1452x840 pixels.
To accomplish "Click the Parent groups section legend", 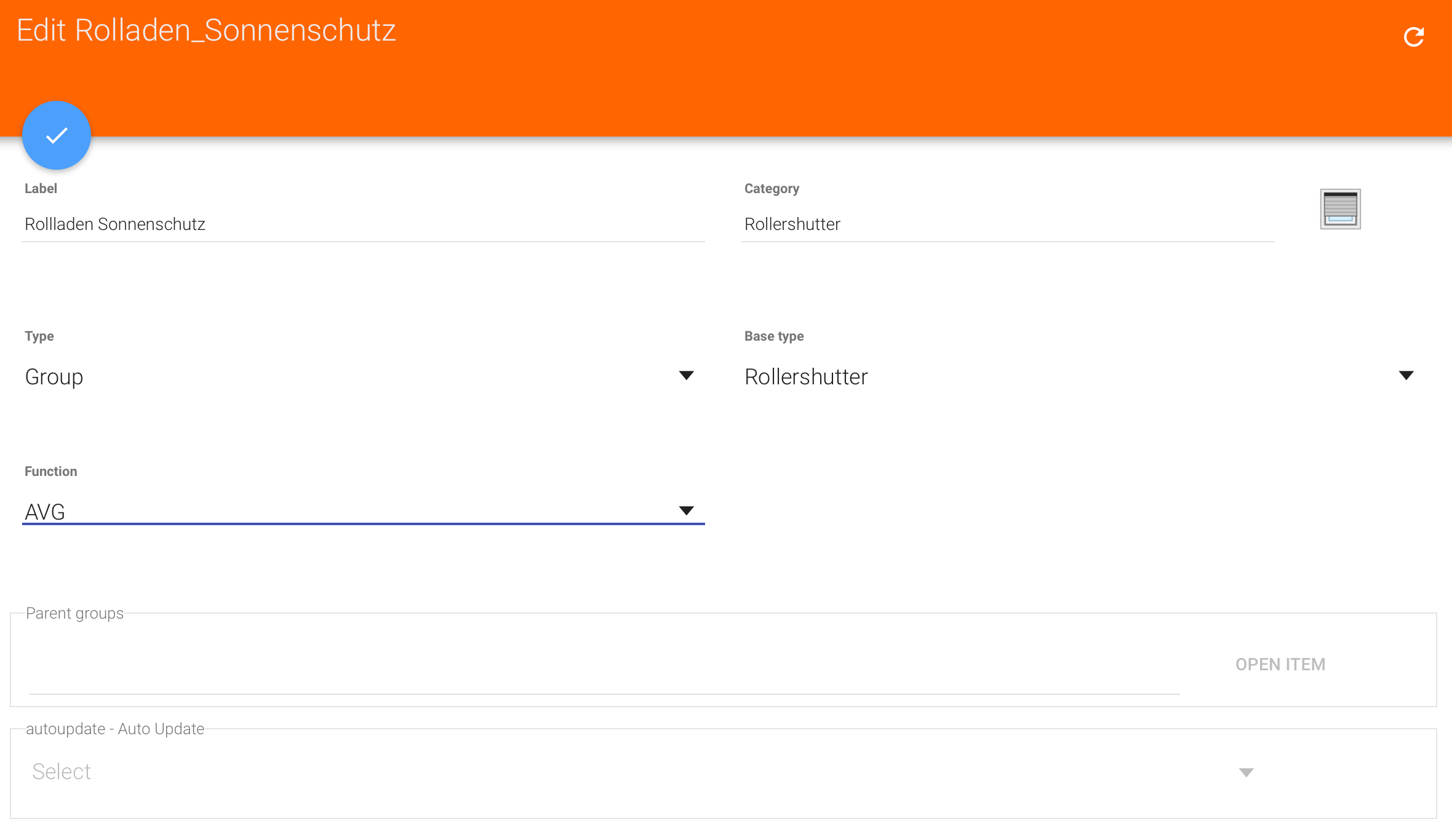I will 74,613.
